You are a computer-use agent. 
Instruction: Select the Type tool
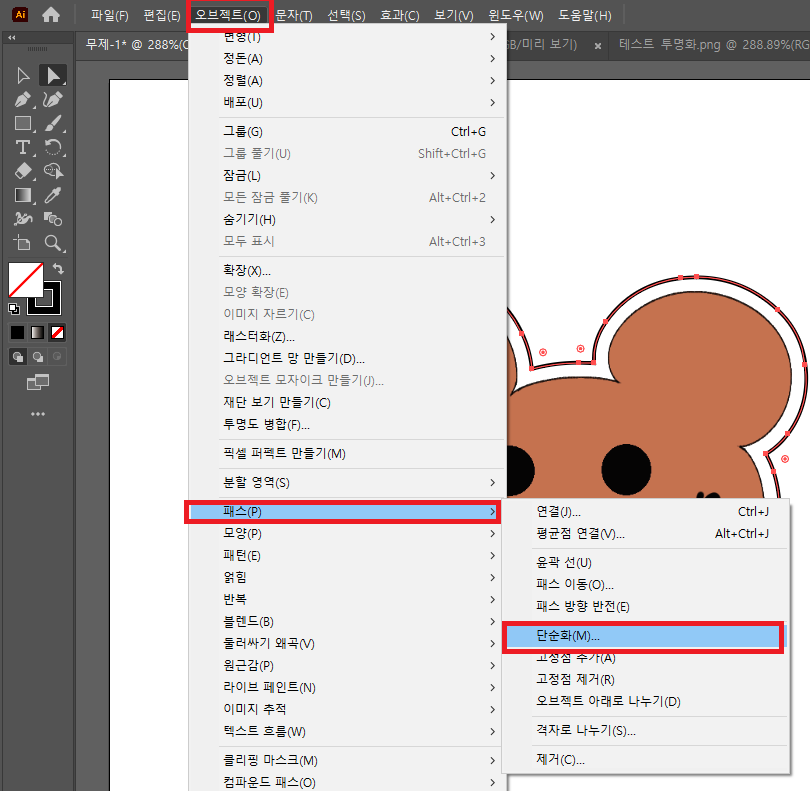23,147
